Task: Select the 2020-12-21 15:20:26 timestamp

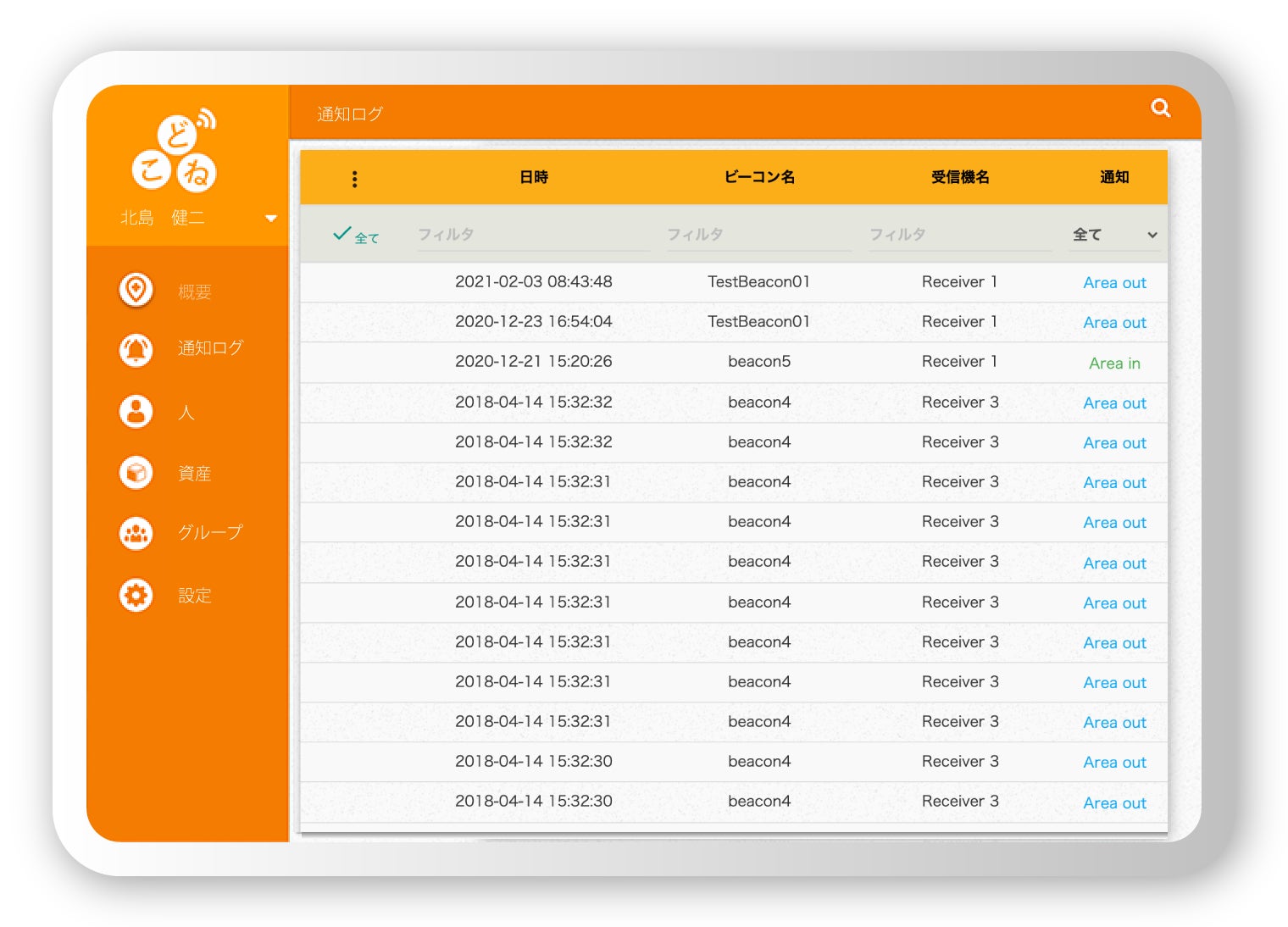Action: click(x=534, y=361)
